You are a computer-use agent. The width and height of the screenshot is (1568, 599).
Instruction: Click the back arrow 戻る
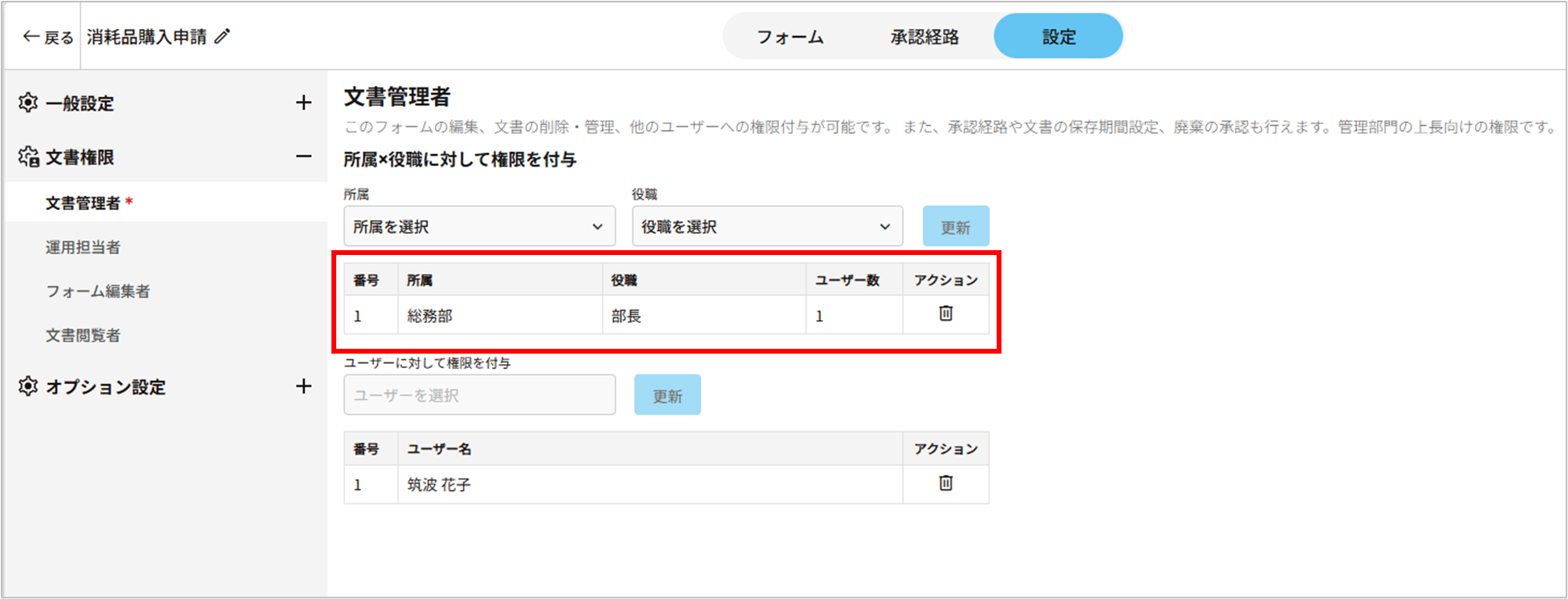pos(47,37)
